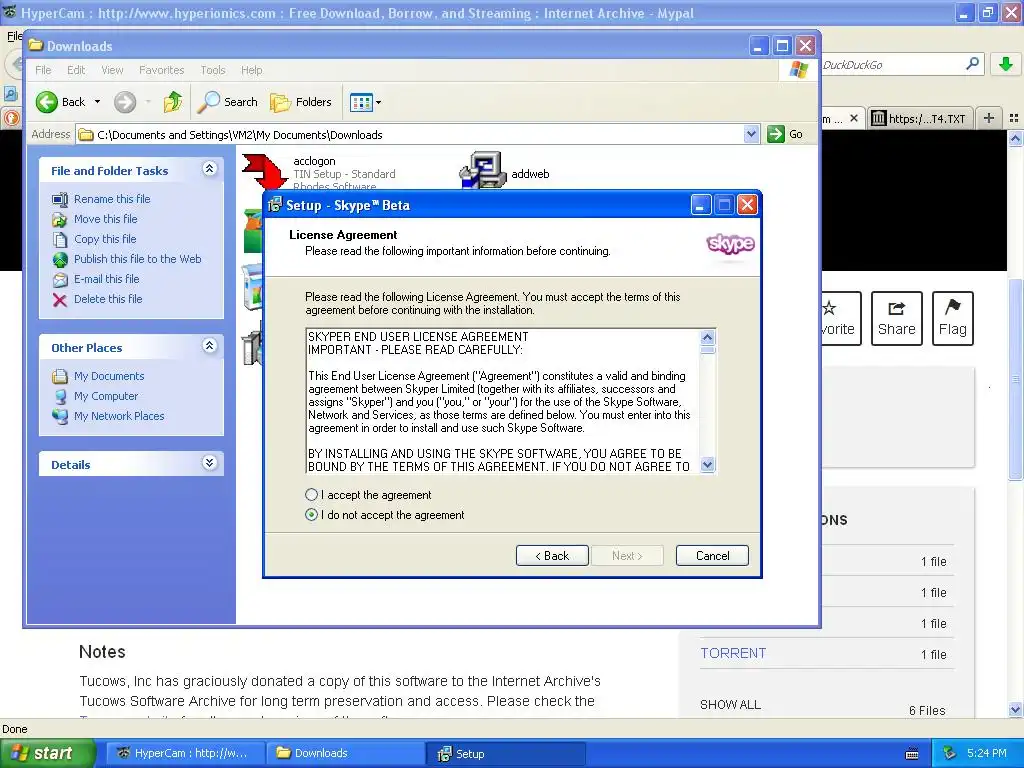Click Delete this file link
This screenshot has height=768, width=1024.
pos(108,299)
